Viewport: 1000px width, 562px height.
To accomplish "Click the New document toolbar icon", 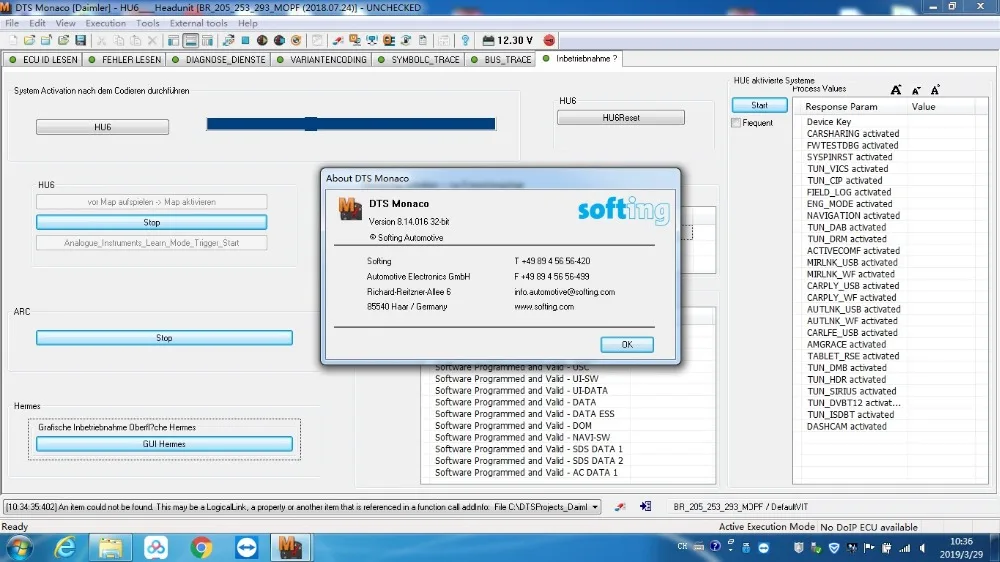I will 12,40.
